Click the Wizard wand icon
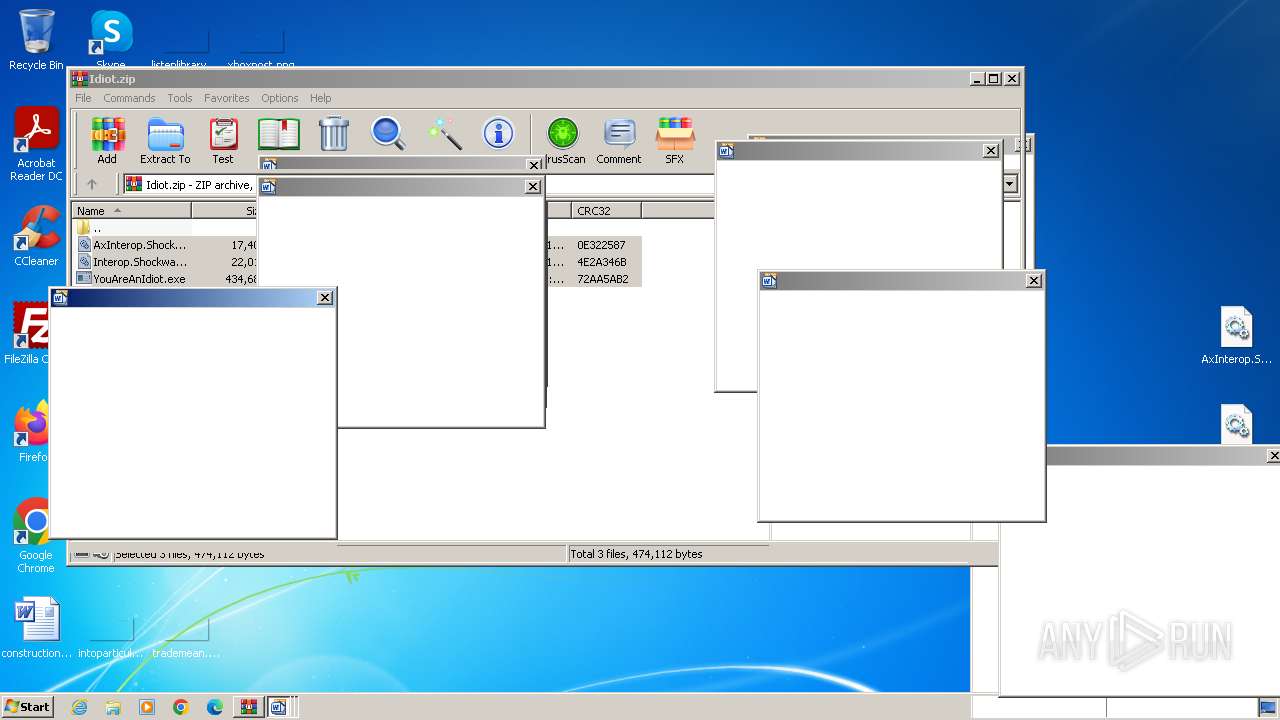This screenshot has width=1280, height=720. [x=444, y=134]
